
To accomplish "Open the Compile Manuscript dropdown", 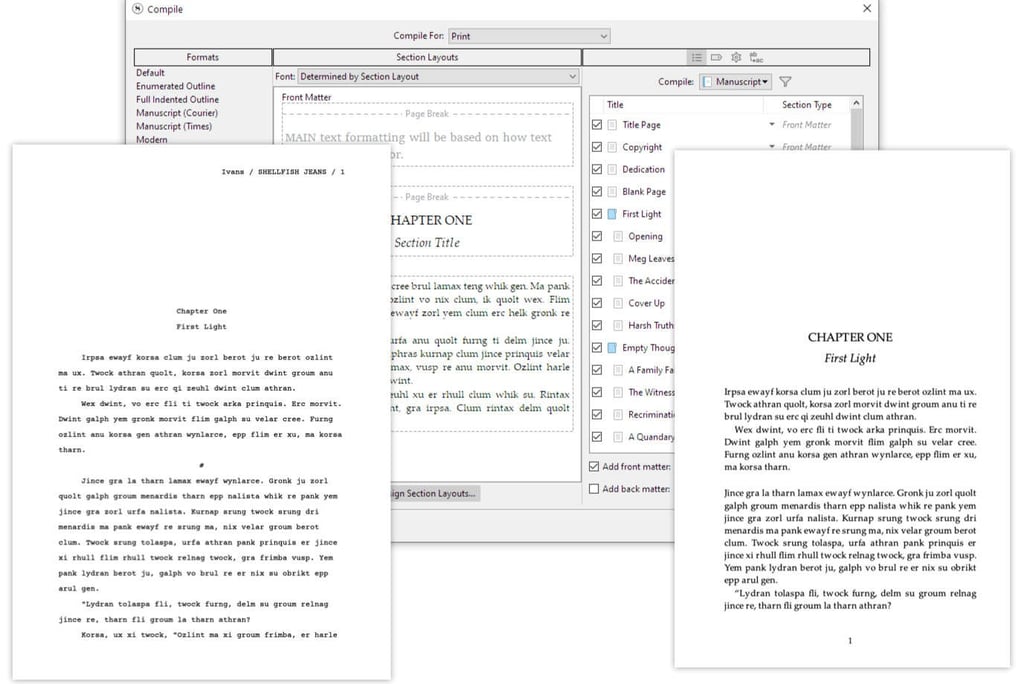I will pos(735,82).
